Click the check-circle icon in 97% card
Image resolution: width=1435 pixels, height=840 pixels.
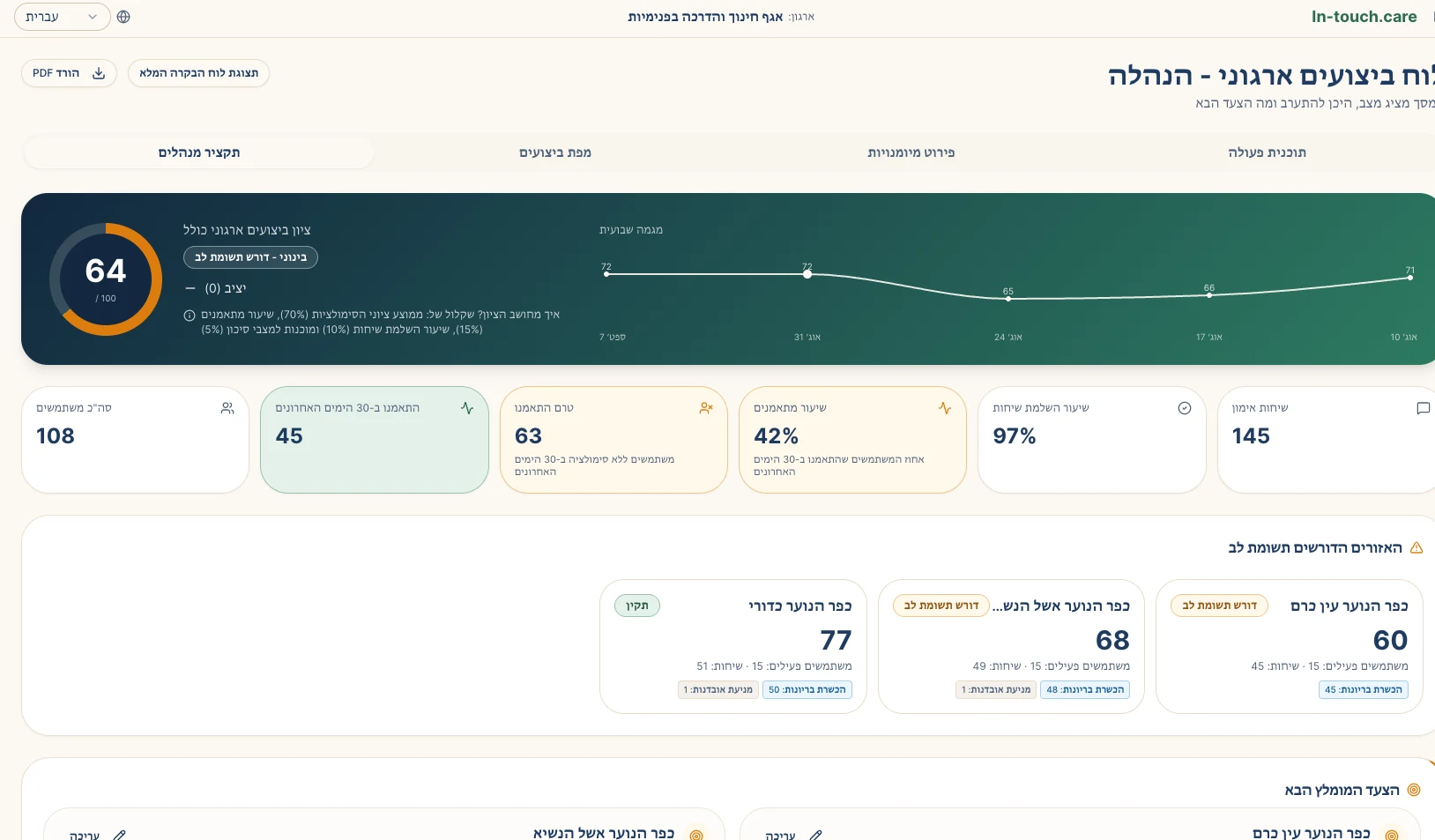point(1185,408)
